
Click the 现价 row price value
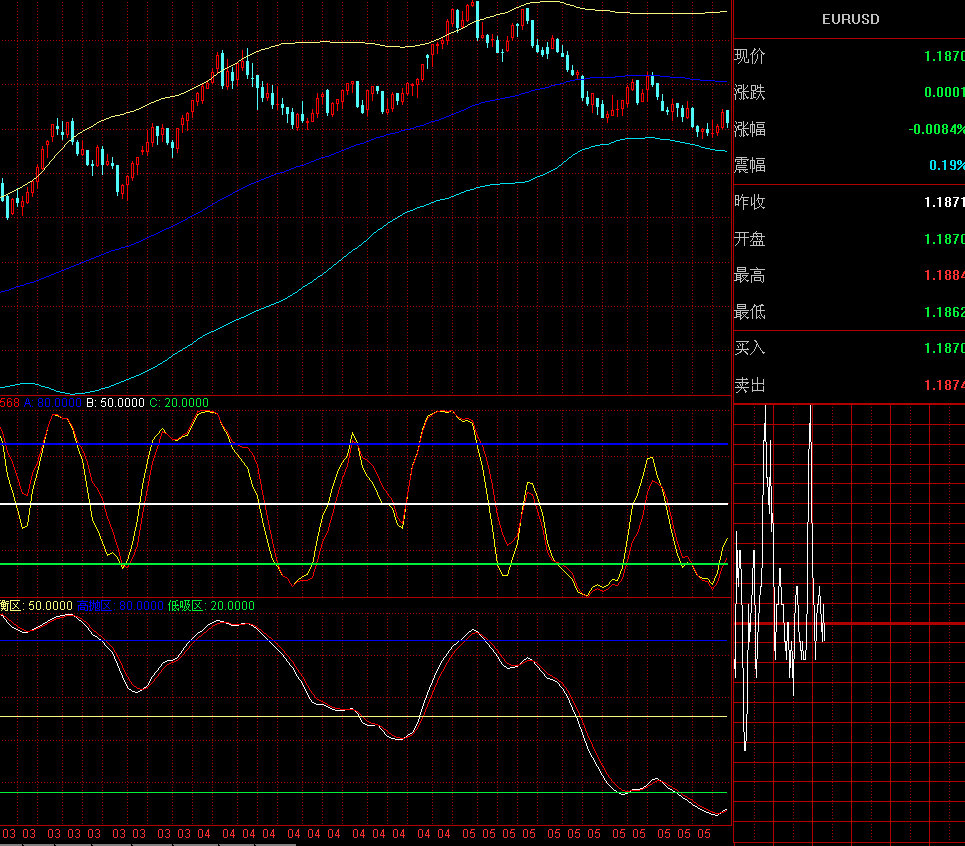944,56
